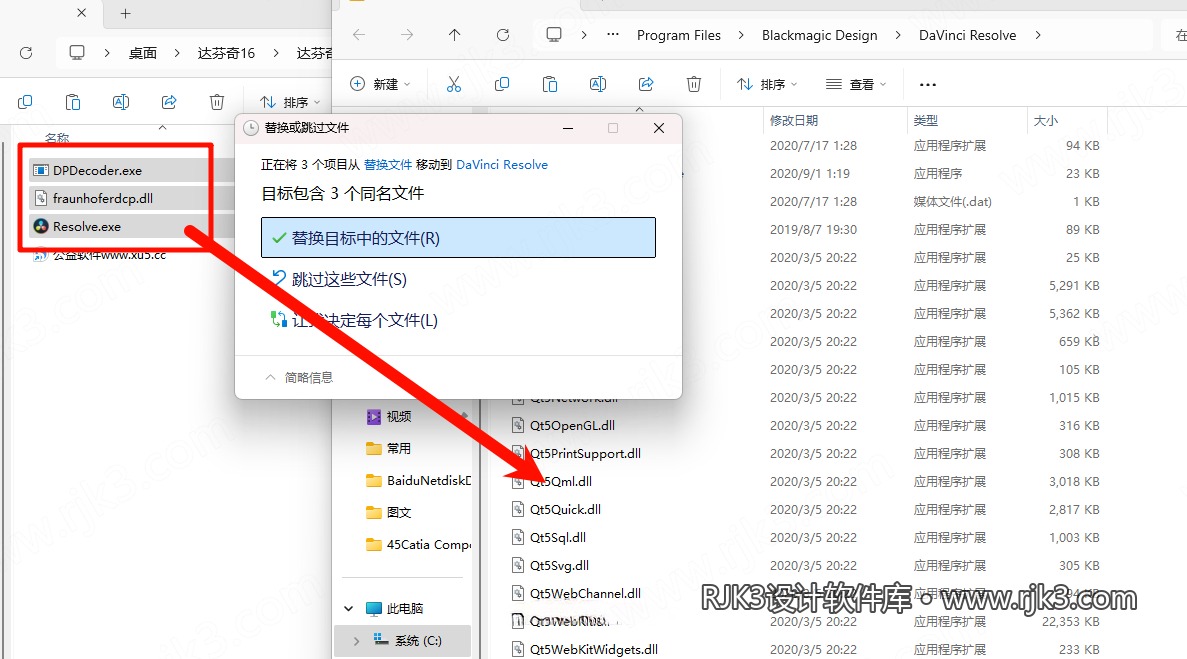The image size is (1187, 659).
Task: Open the 排序 dropdown in right window
Action: pos(767,84)
